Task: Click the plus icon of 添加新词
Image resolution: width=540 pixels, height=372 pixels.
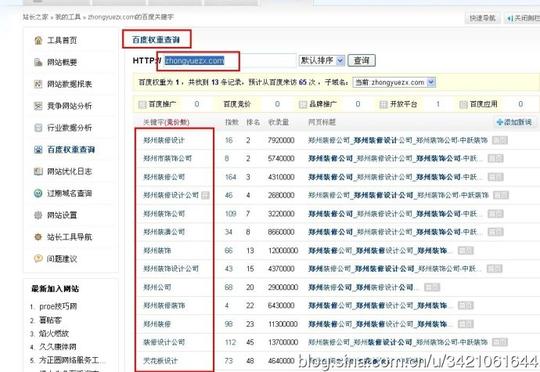Action: pyautogui.click(x=499, y=122)
